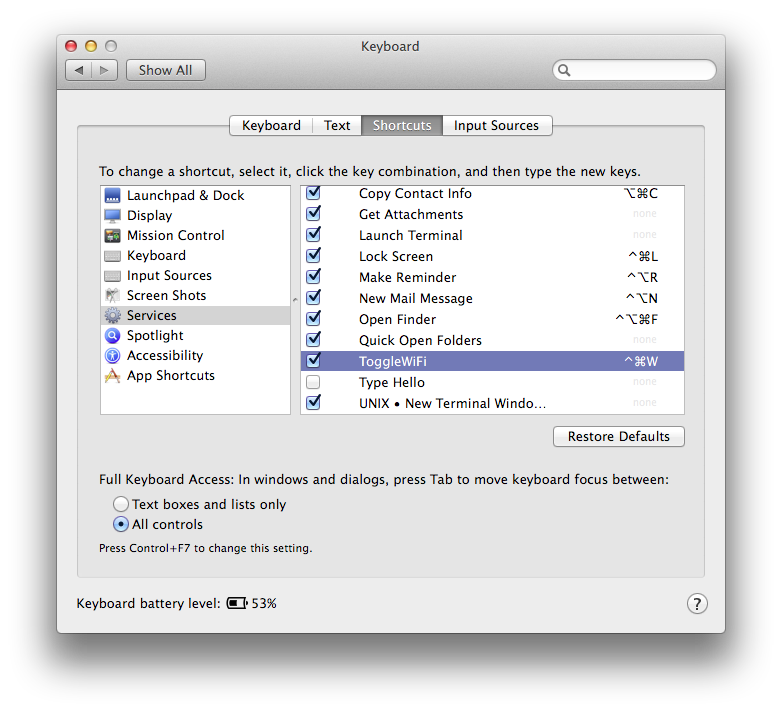
Task: Select the Accessibility category label
Action: pyautogui.click(x=165, y=356)
